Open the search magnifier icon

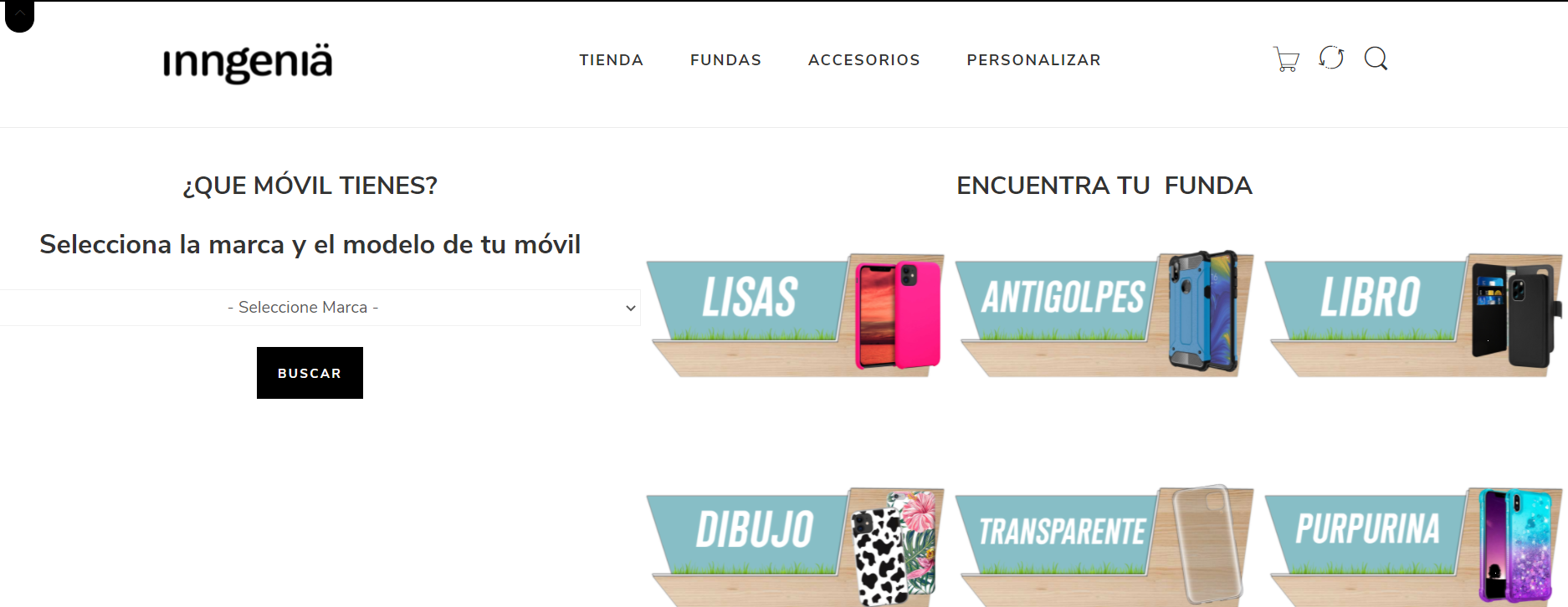pos(1376,59)
